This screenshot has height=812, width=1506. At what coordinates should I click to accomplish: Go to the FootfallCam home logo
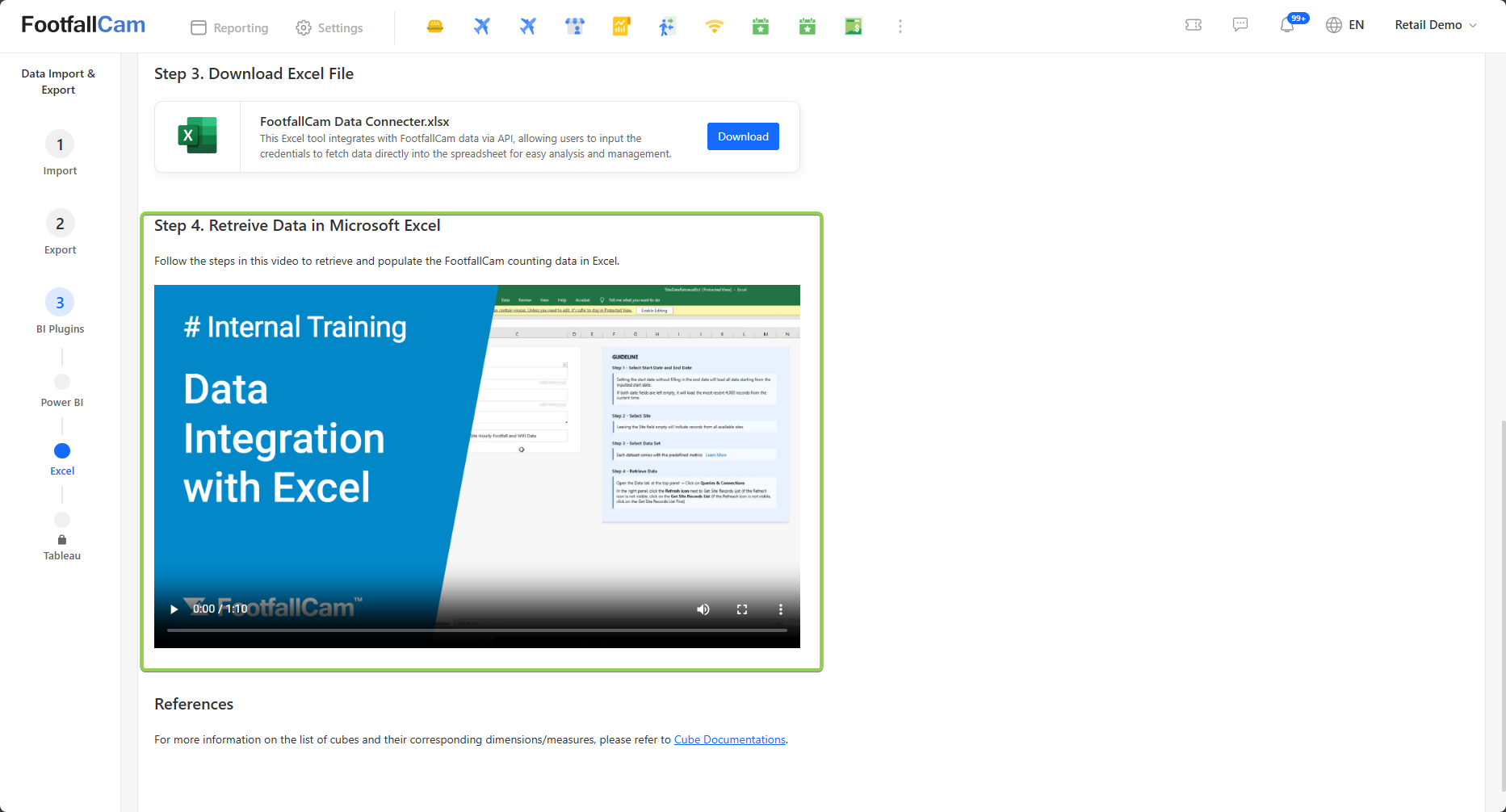(x=83, y=25)
